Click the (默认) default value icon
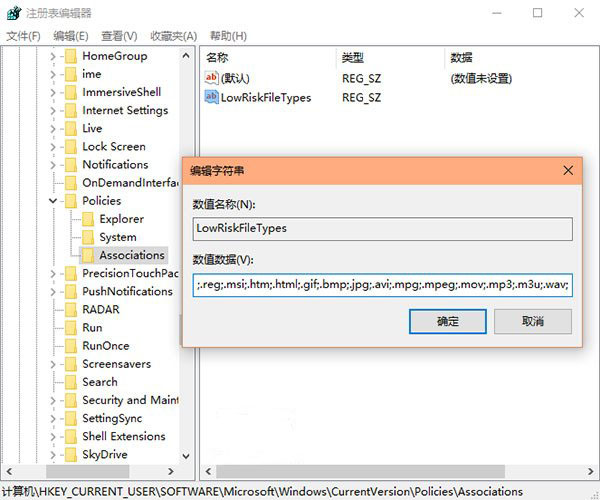 pos(211,78)
